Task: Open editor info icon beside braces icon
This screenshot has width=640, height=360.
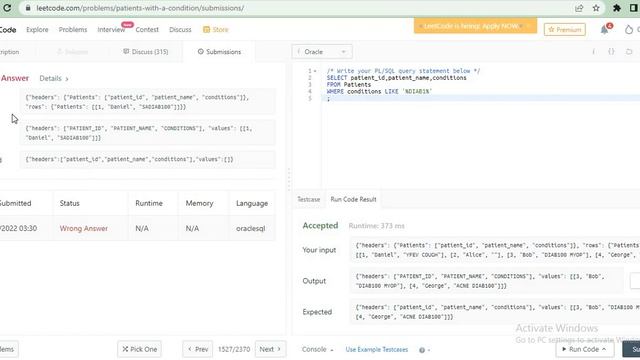Action: click(593, 52)
